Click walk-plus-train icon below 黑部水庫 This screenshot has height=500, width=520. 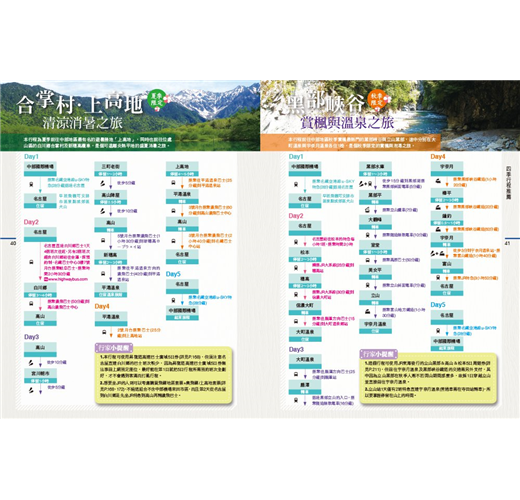(366, 184)
